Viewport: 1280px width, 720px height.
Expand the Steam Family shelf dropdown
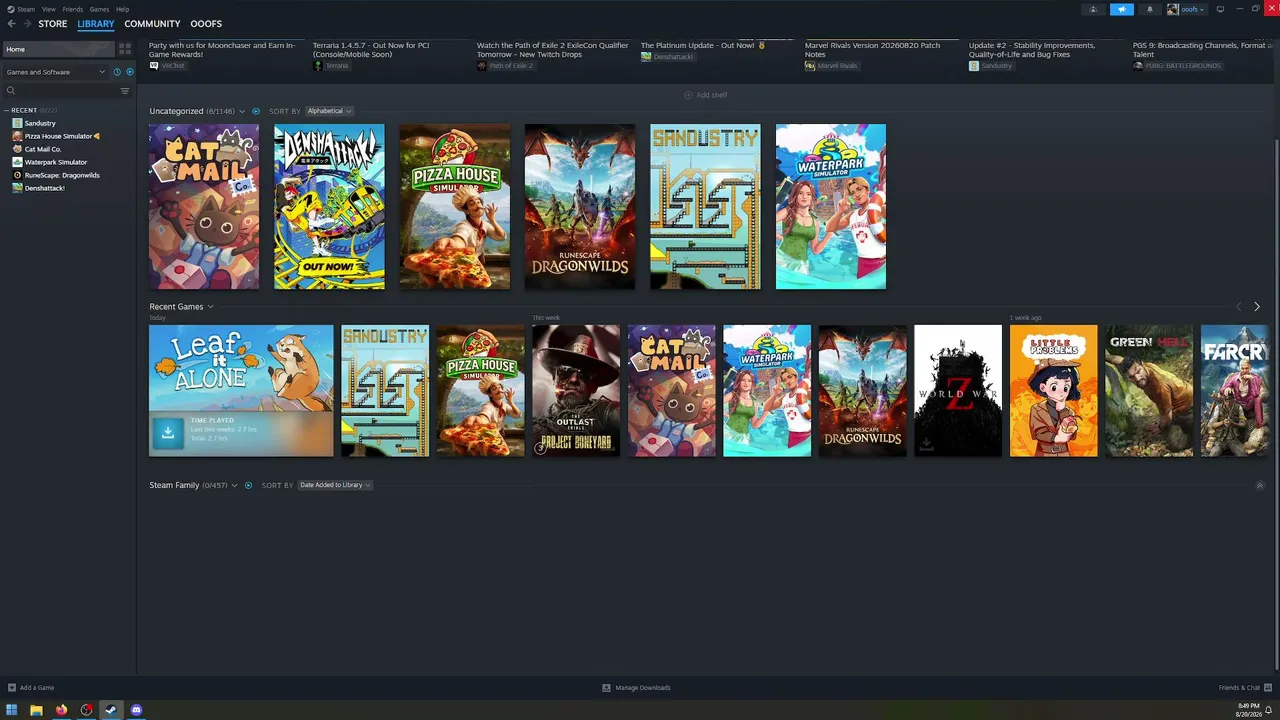pyautogui.click(x=234, y=485)
